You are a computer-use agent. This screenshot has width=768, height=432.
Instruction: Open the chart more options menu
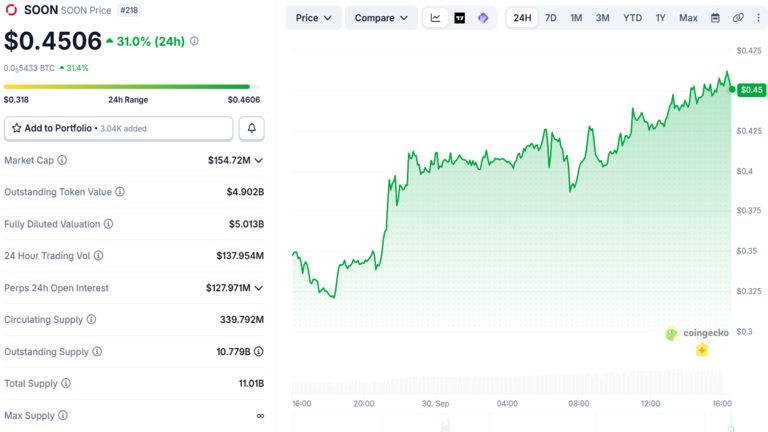tap(758, 18)
